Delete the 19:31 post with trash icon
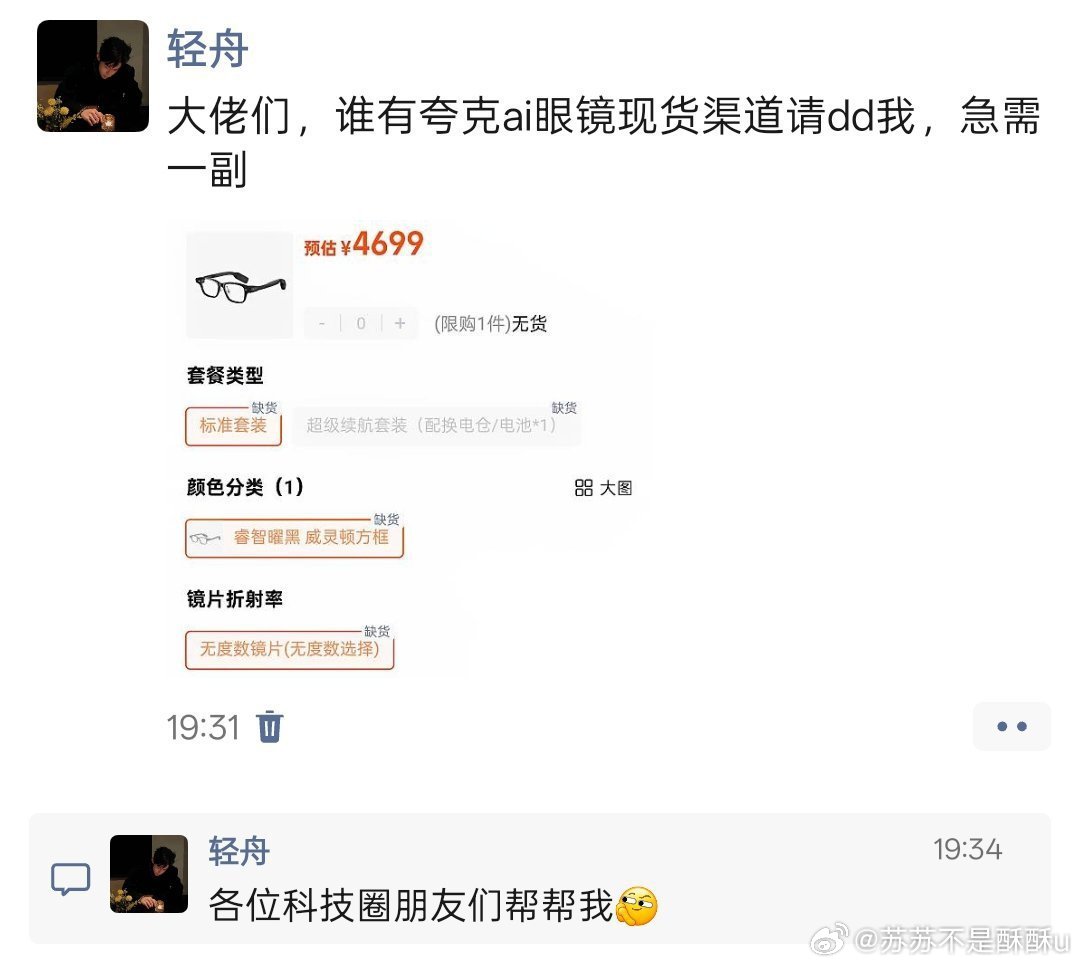This screenshot has height=966, width=1080. (x=269, y=727)
